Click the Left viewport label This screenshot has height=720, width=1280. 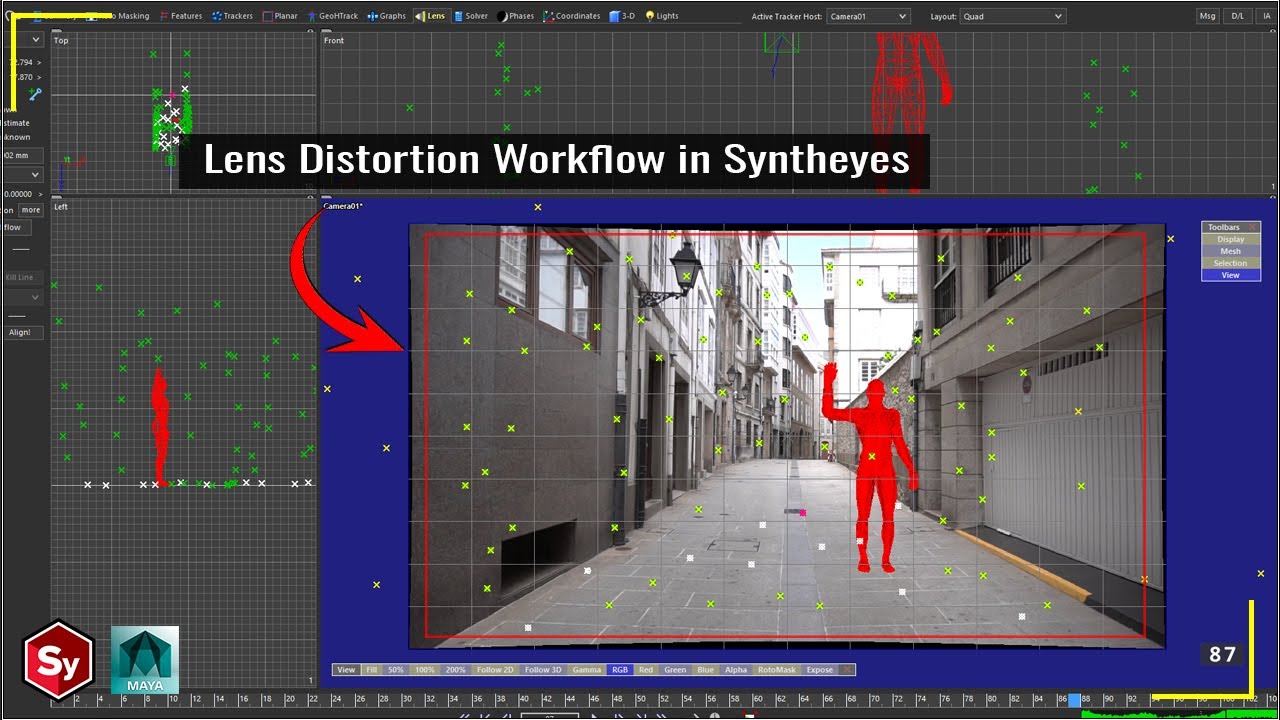[61, 206]
